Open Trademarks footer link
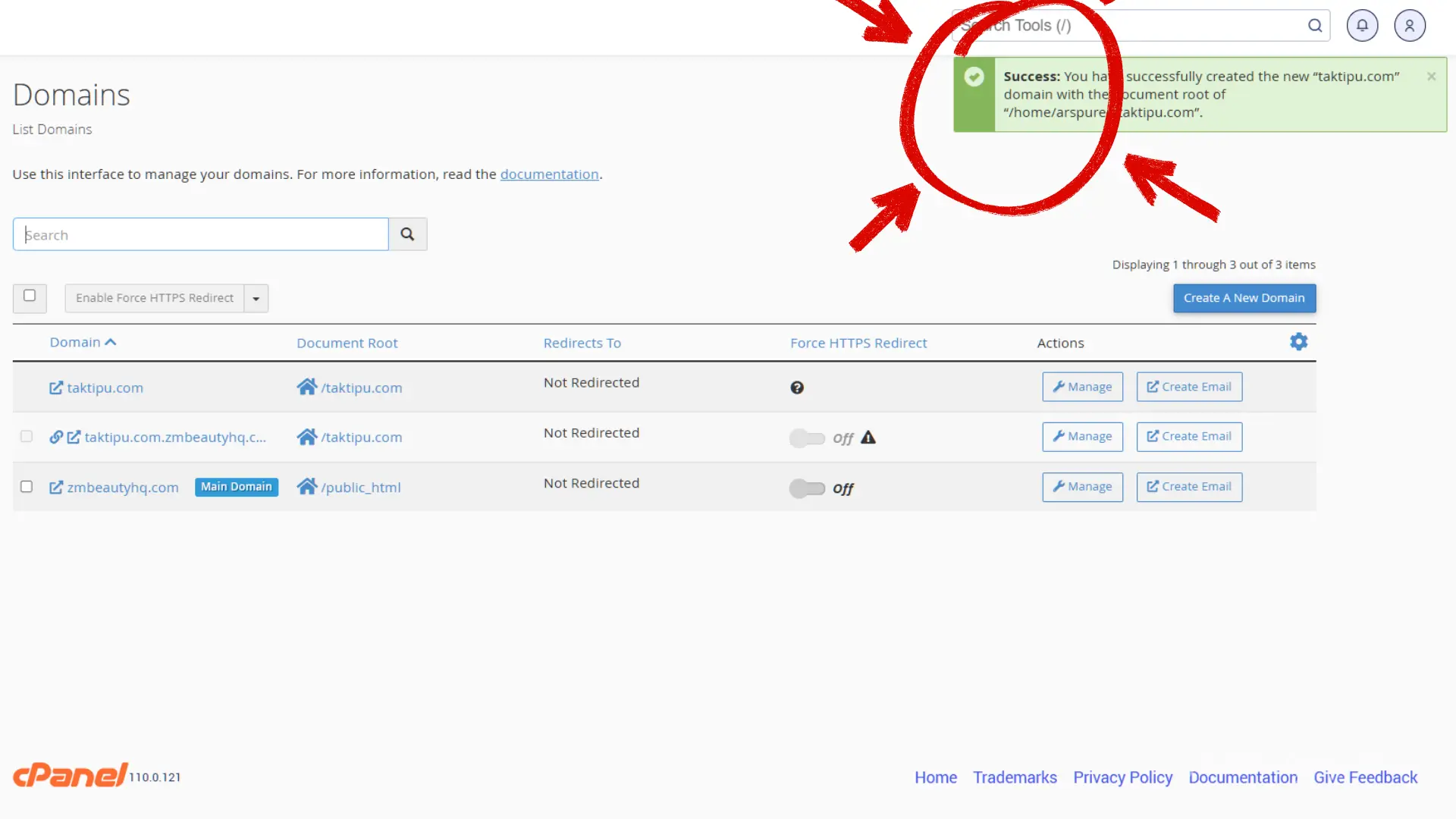The height and width of the screenshot is (819, 1456). click(x=1015, y=777)
